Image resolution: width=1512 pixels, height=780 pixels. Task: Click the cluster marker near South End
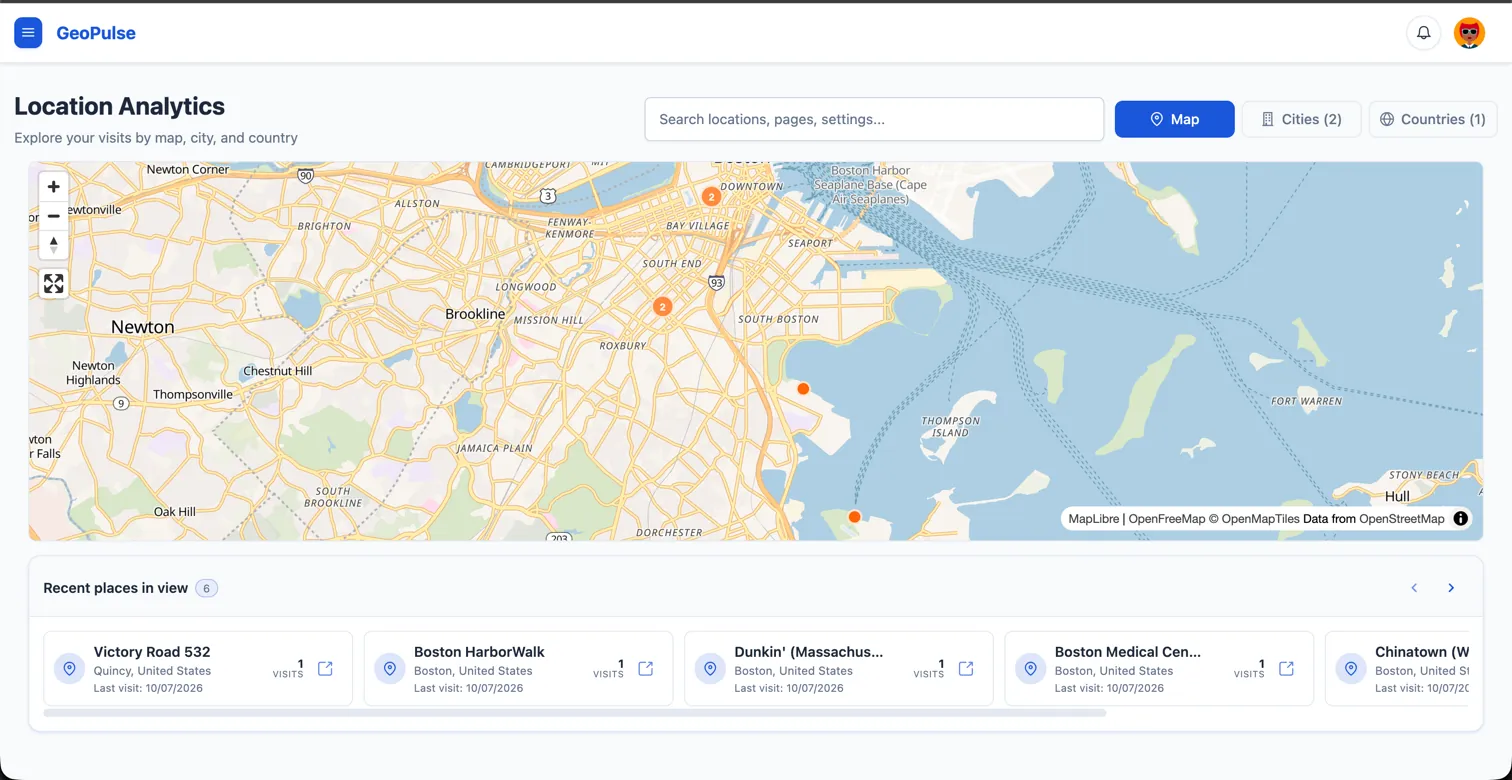point(662,306)
